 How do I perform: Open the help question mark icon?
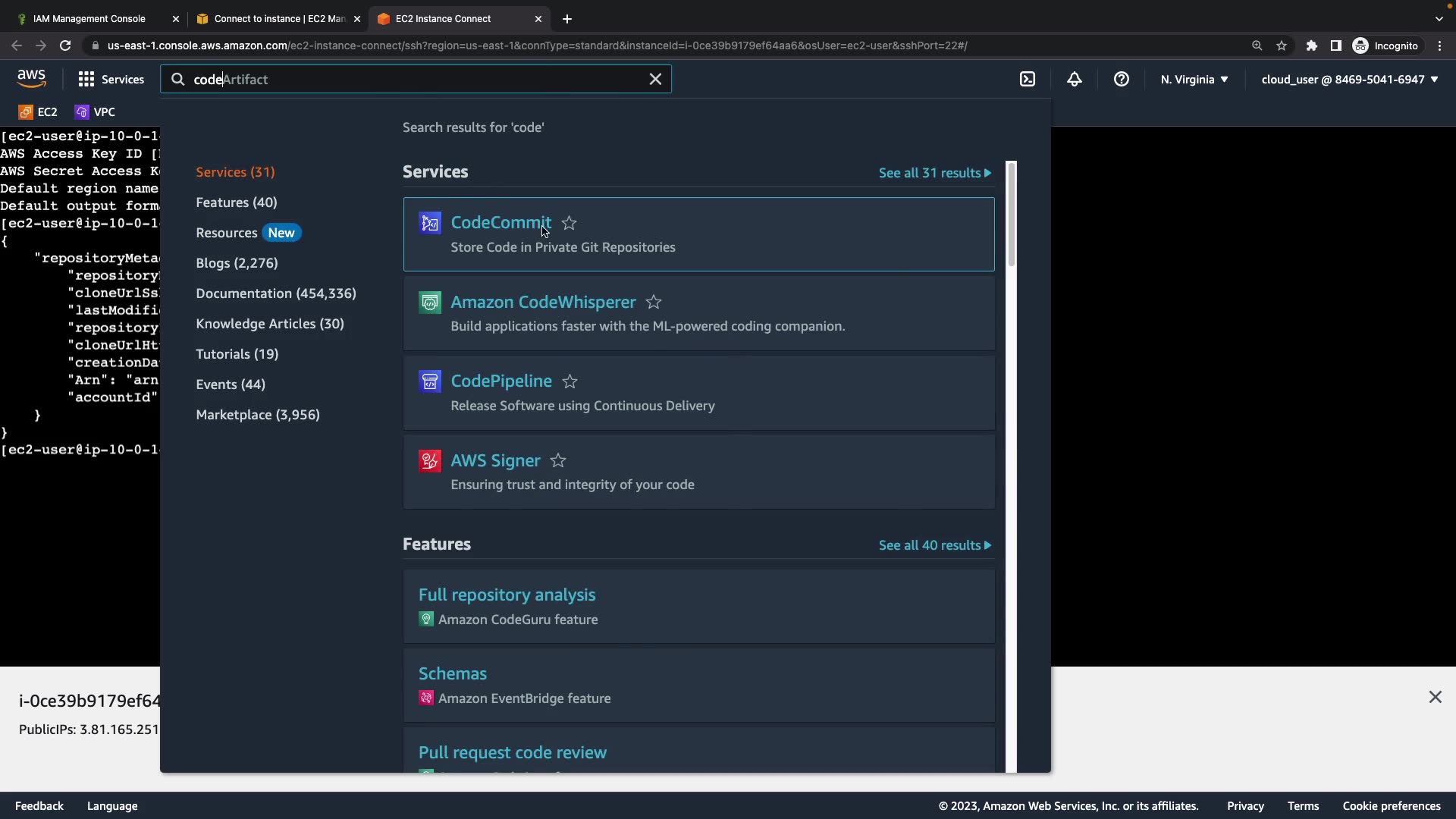pos(1122,79)
